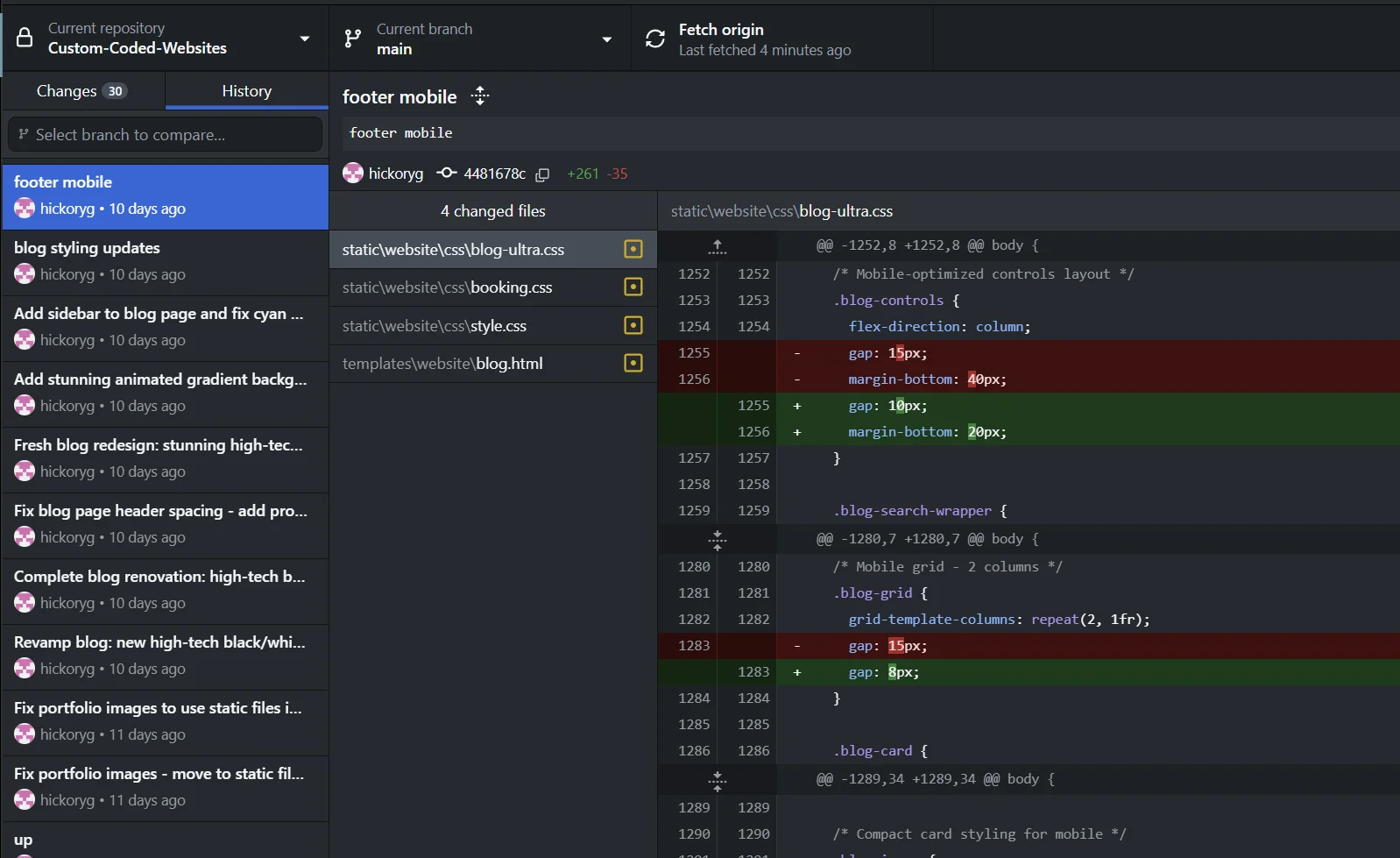Switch to the History tab
The height and width of the screenshot is (858, 1400).
pyautogui.click(x=246, y=91)
